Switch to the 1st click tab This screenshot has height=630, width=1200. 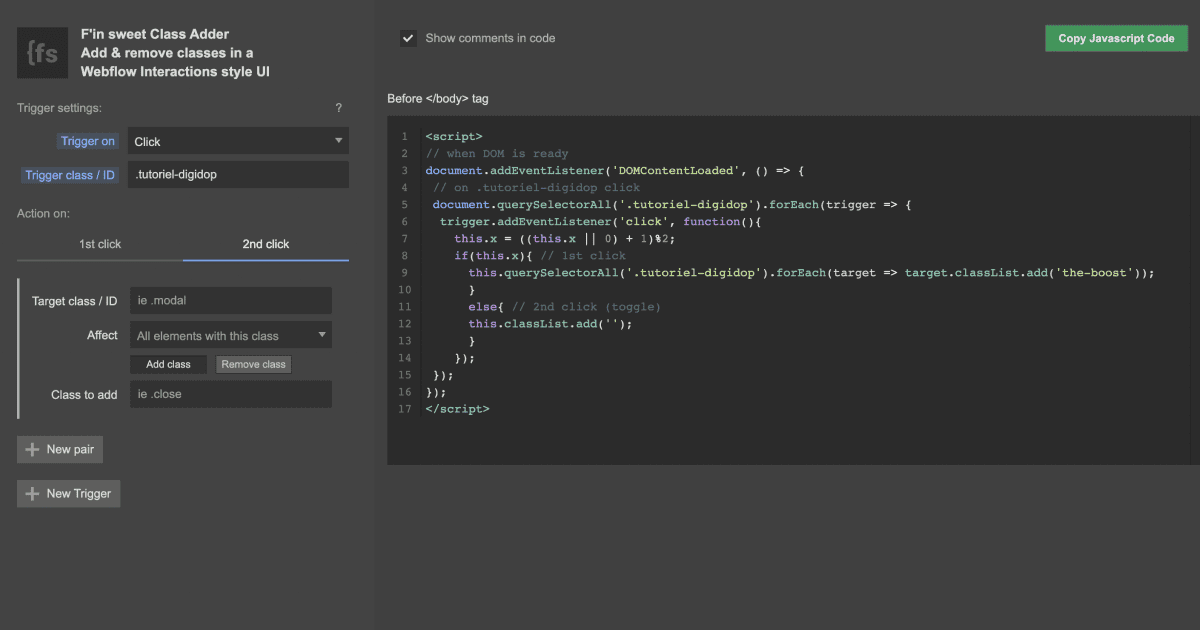100,244
